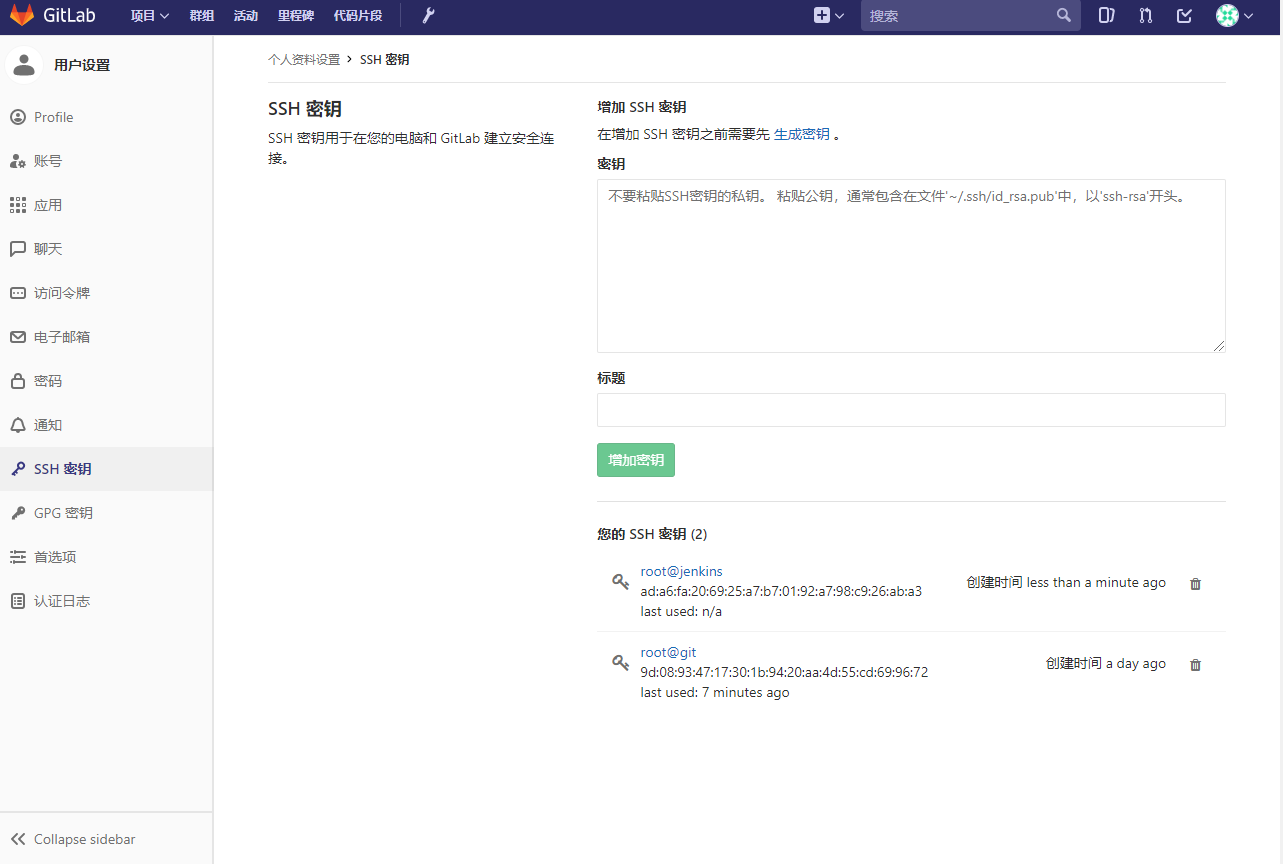Image resolution: width=1283 pixels, height=864 pixels.
Task: Open the issues icon next to search
Action: pyautogui.click(x=1105, y=15)
